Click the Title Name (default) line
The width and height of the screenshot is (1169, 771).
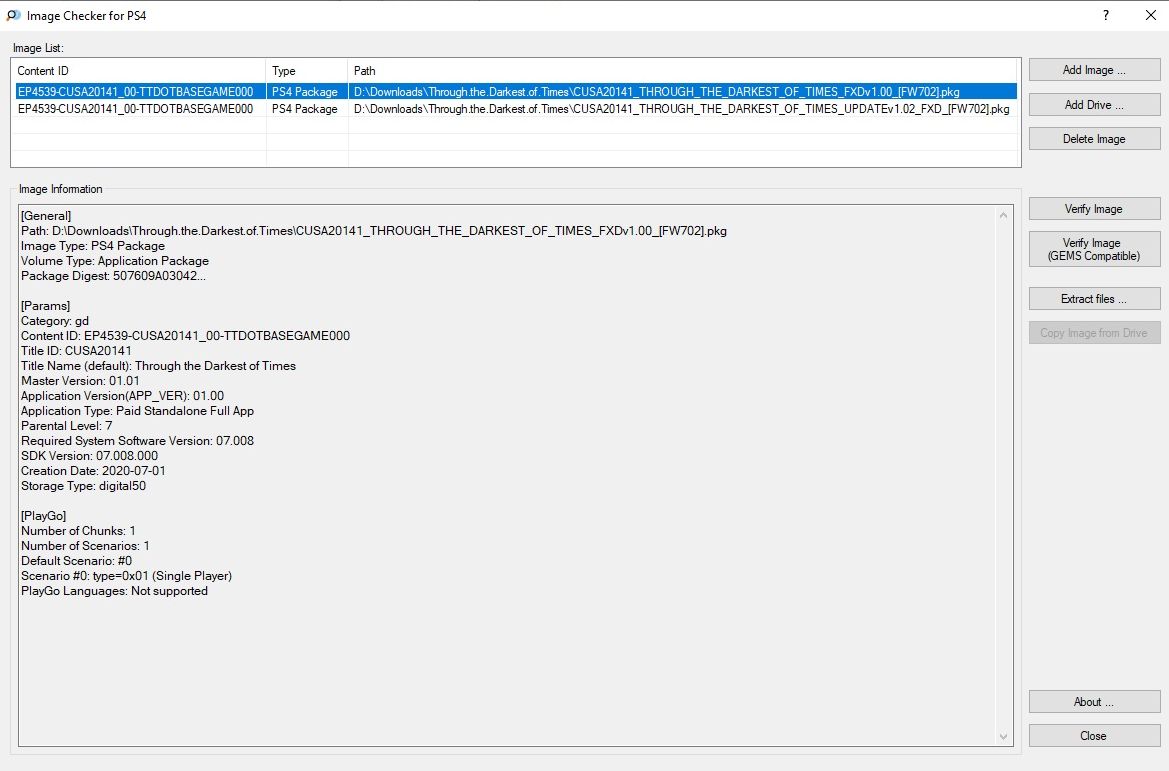tap(158, 365)
